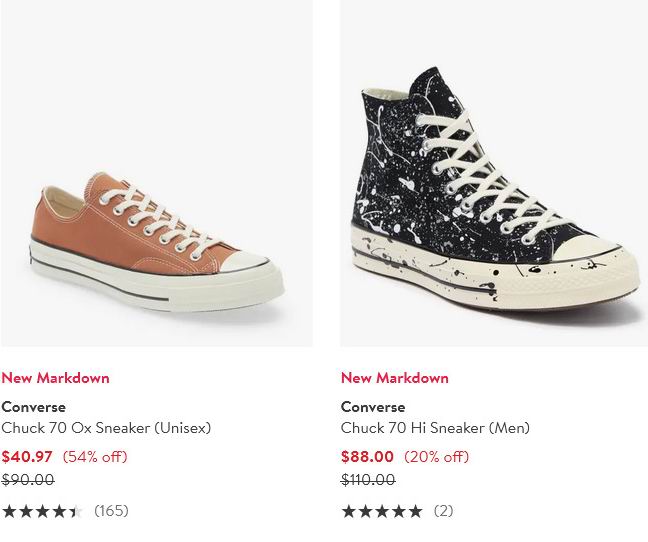Click the last star in the Hi Sneaker rating
This screenshot has height=542, width=648.
click(x=415, y=511)
